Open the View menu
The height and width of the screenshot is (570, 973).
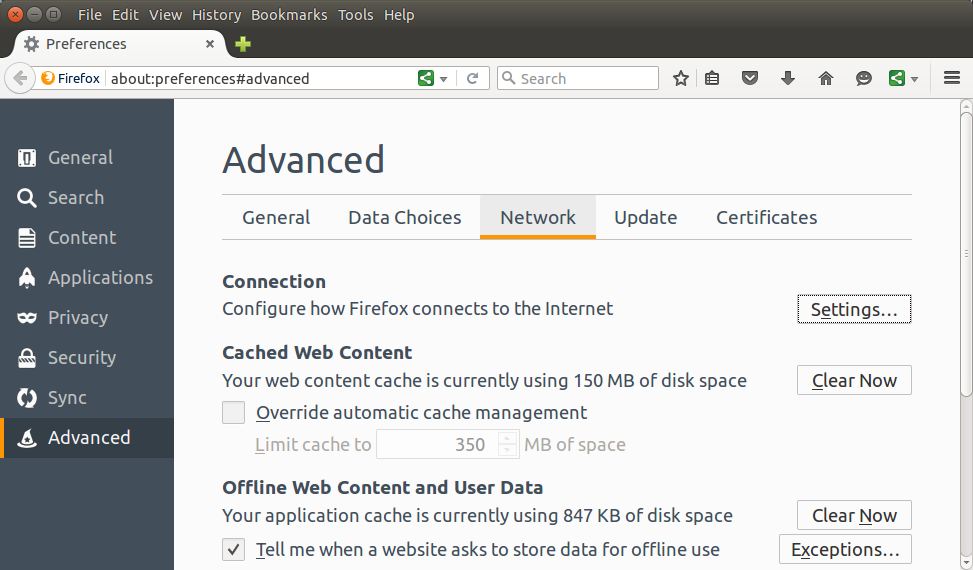click(x=165, y=15)
